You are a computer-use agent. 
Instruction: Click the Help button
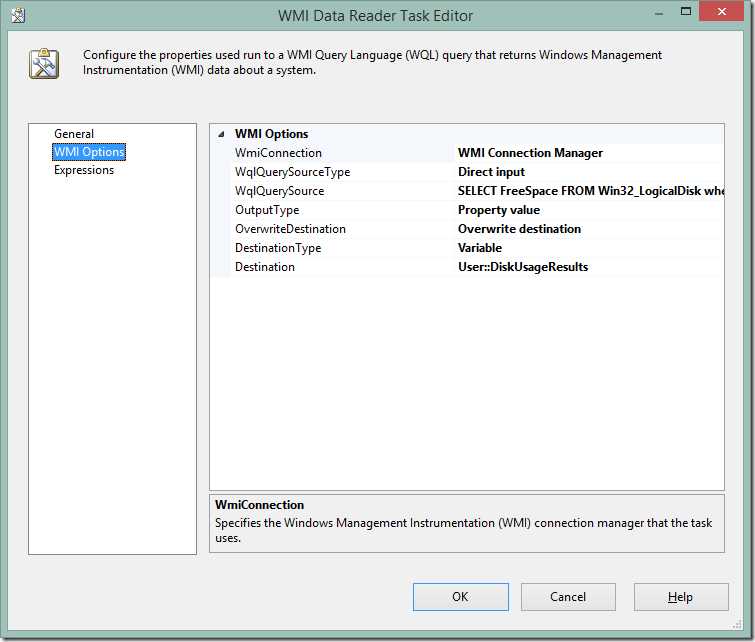click(x=680, y=597)
